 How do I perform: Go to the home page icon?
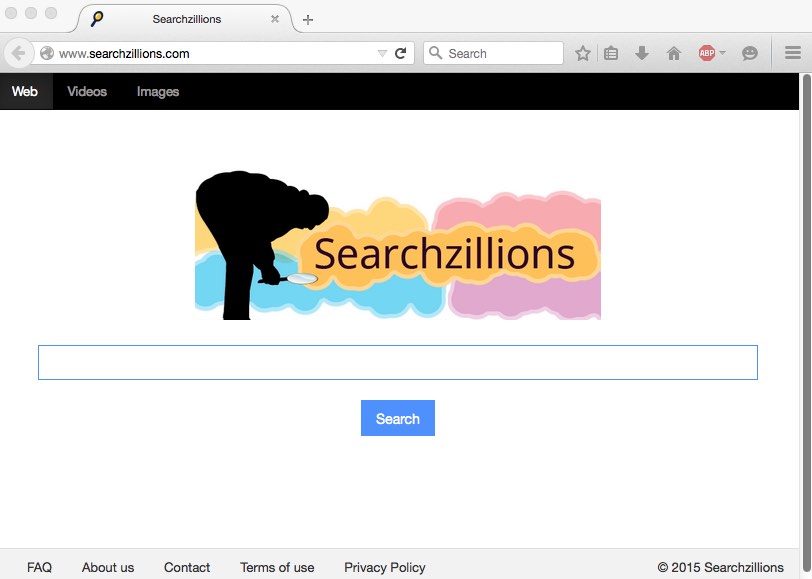click(674, 54)
